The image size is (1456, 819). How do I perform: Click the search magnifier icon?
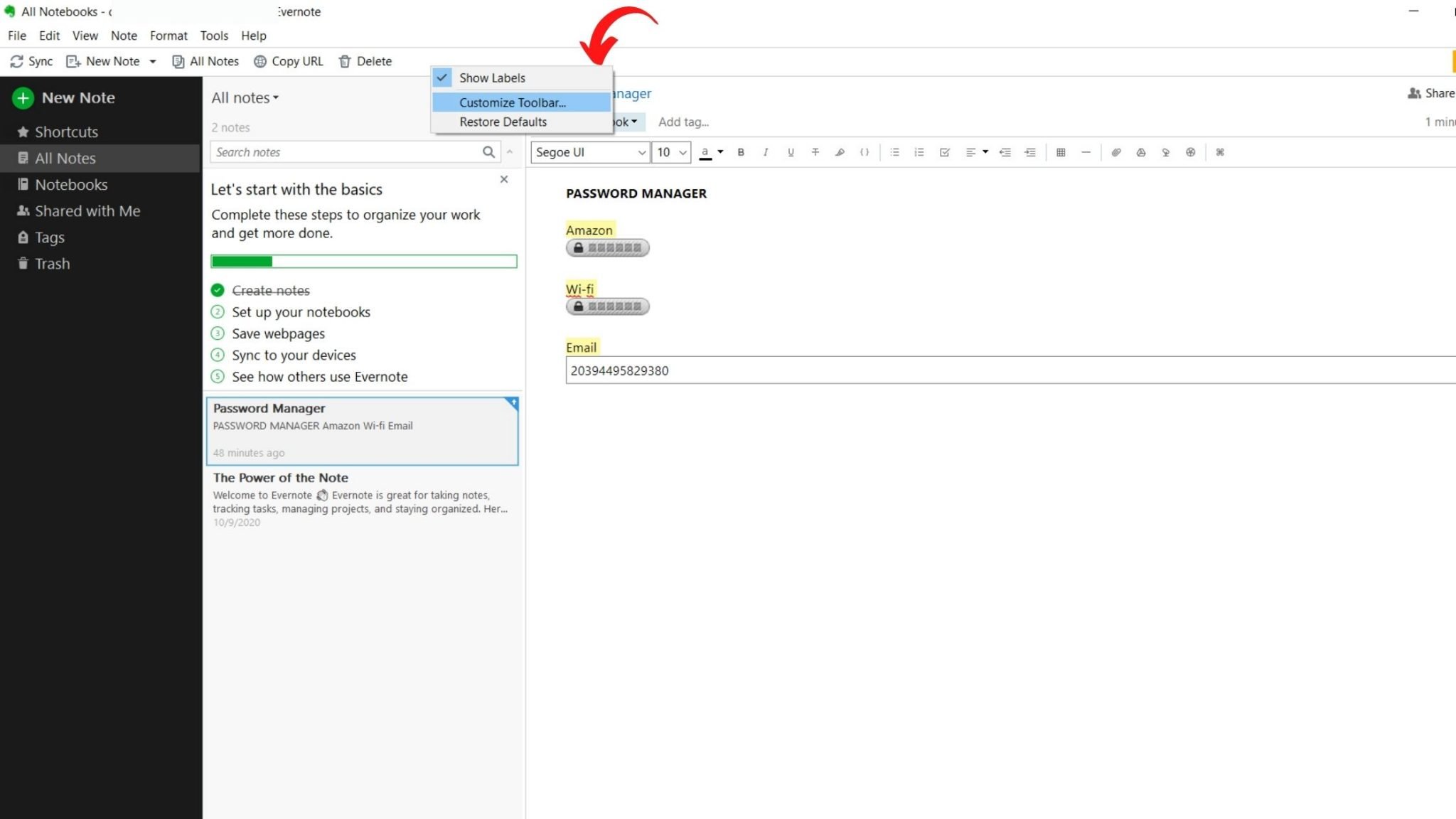488,151
